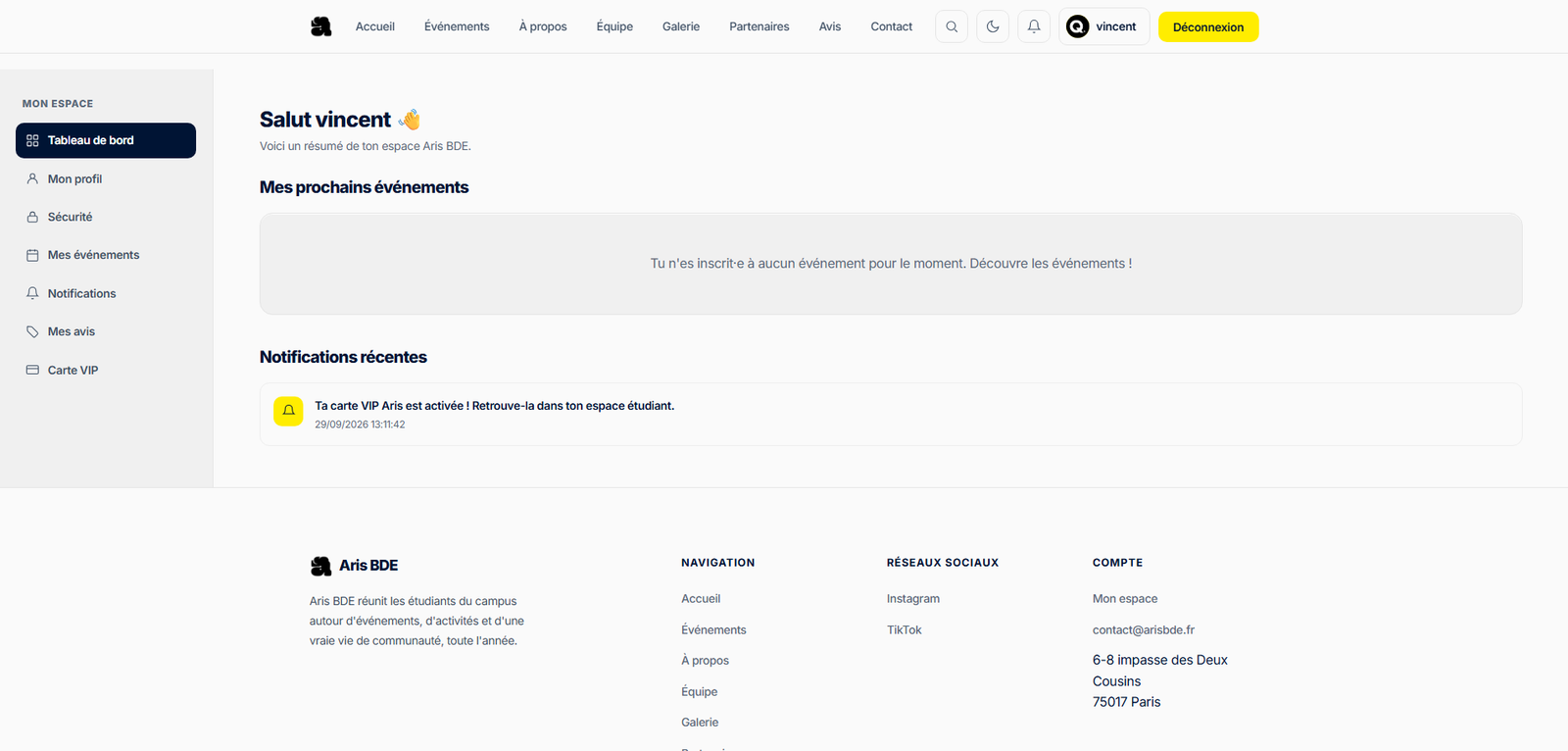Click the footer Accueil link

pos(701,599)
